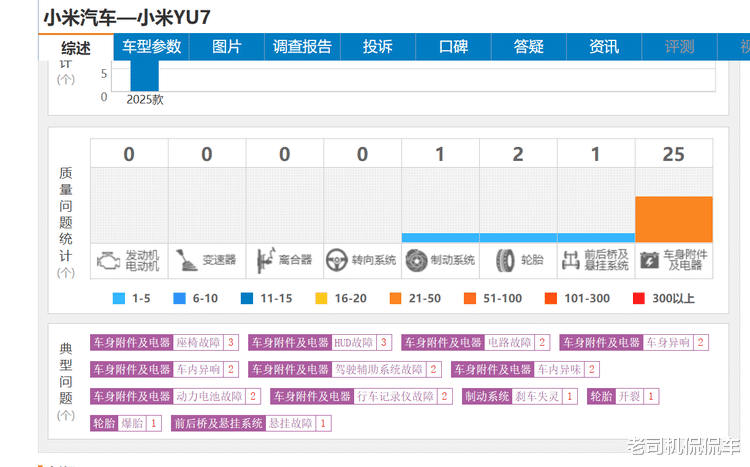750x467 pixels.
Task: Open the 电路故障 issue tag
Action: 475,343
